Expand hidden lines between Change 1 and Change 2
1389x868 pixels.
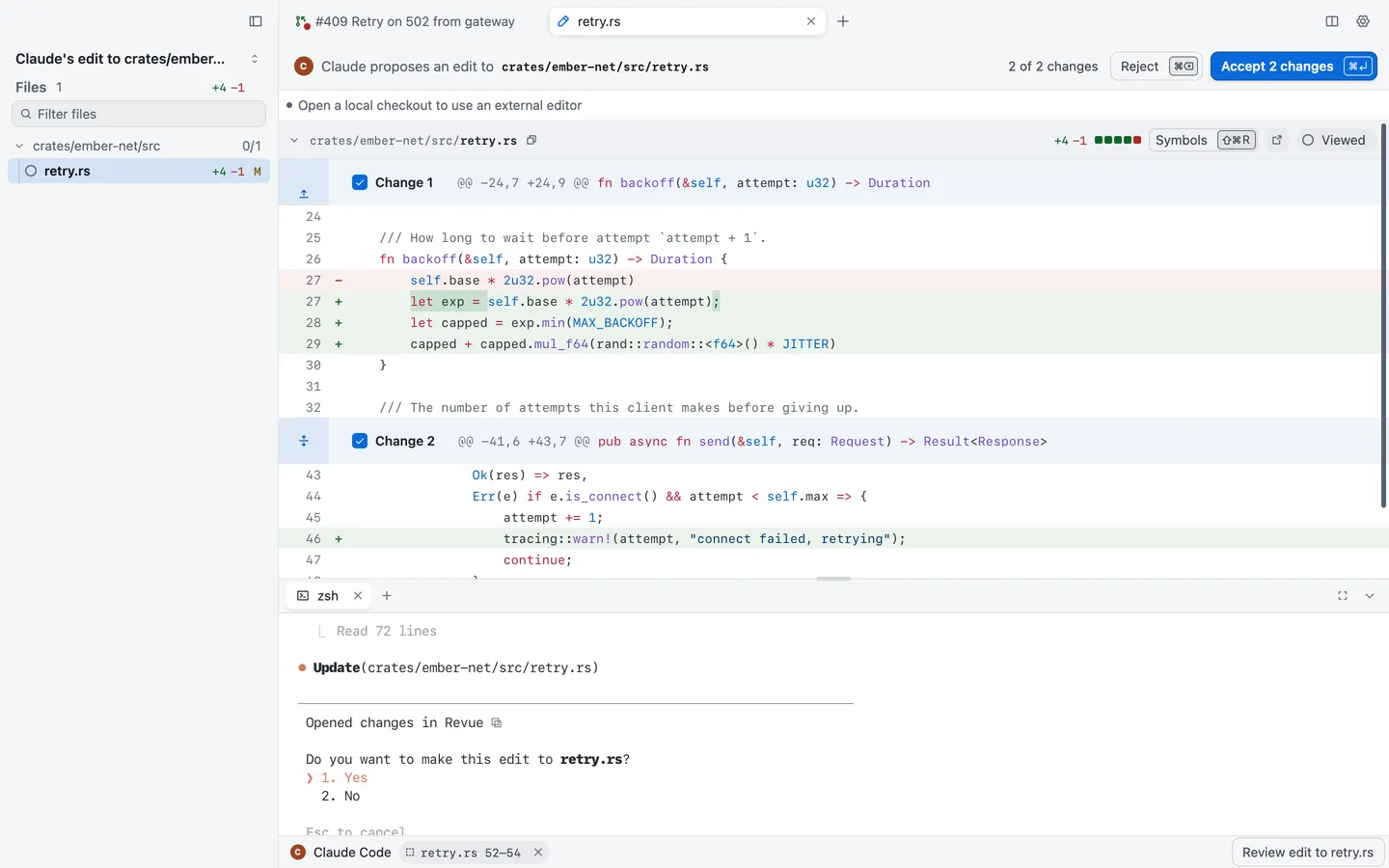click(304, 441)
